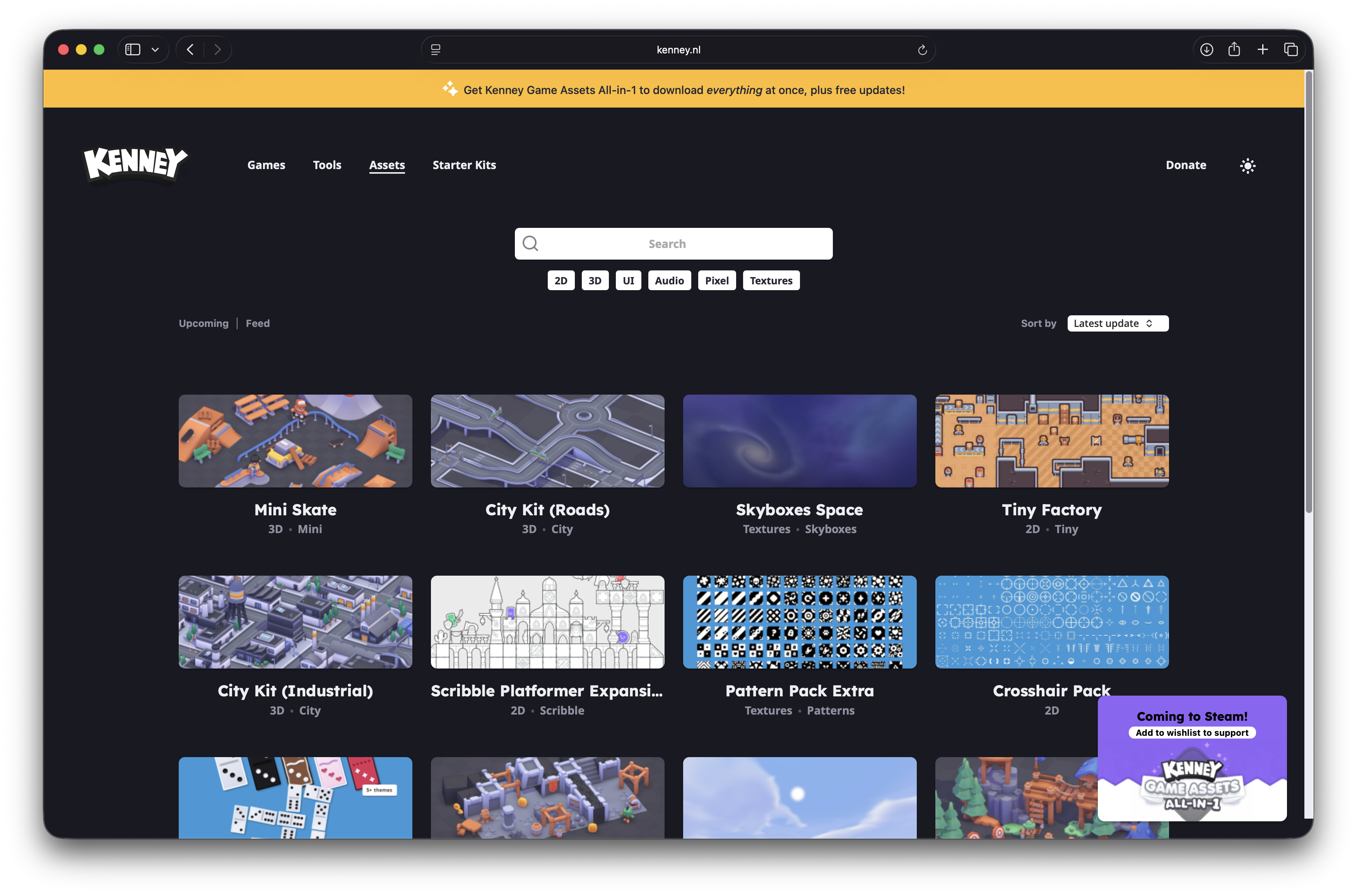Click Add to wishlist to support

tap(1191, 733)
